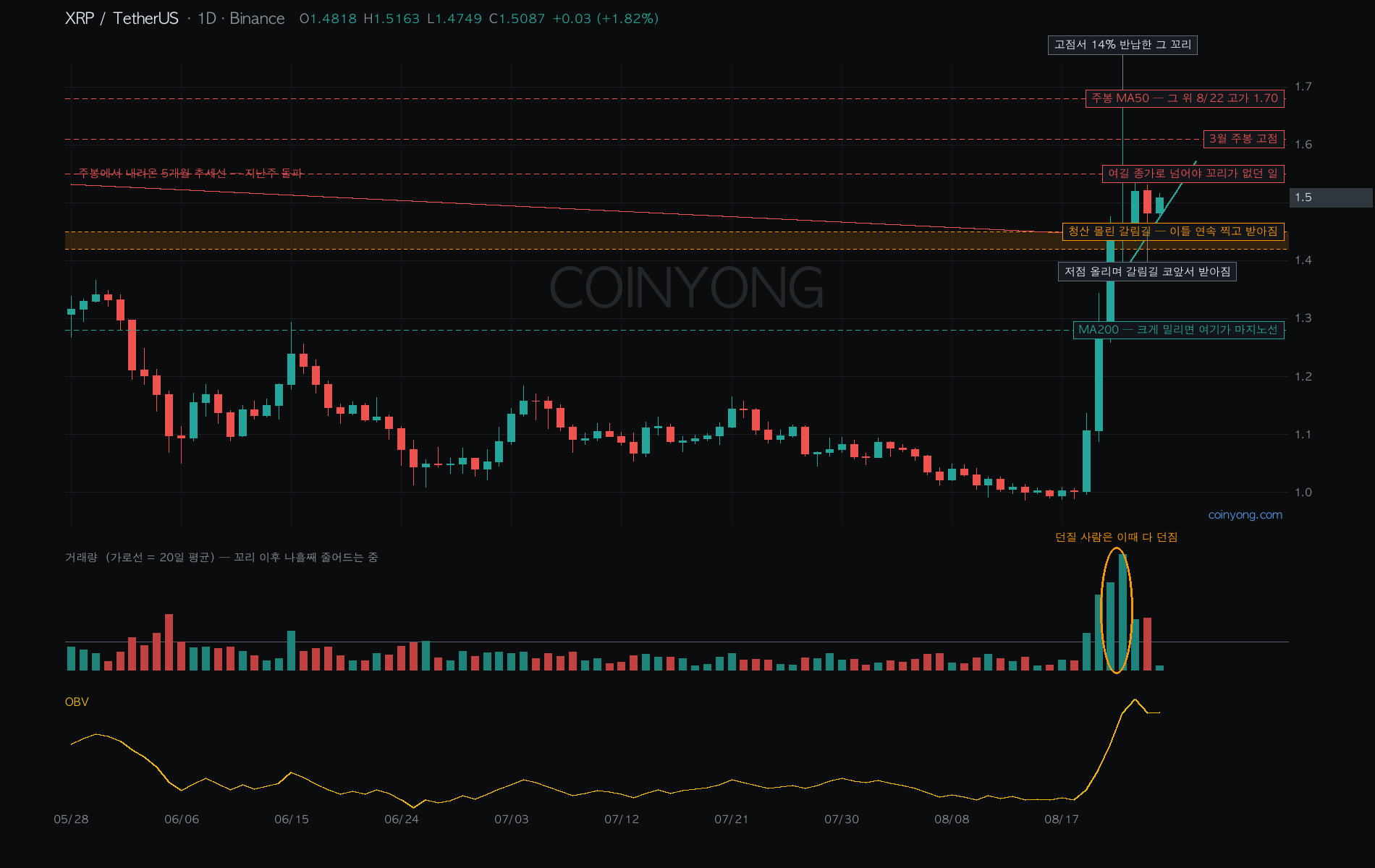Click the 1.1 price axis label
This screenshot has width=1375, height=868.
coord(1303,435)
